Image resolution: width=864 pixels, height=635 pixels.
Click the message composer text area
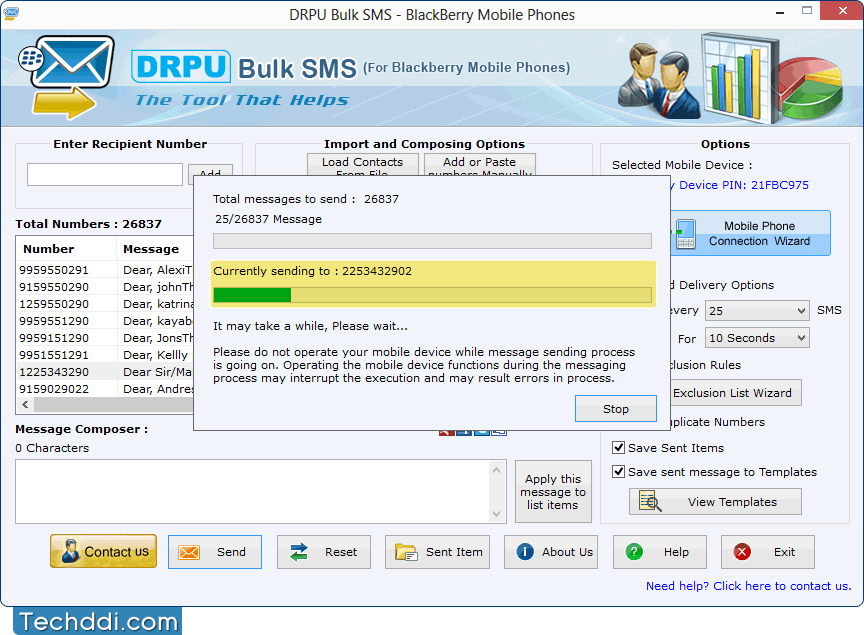(253, 492)
